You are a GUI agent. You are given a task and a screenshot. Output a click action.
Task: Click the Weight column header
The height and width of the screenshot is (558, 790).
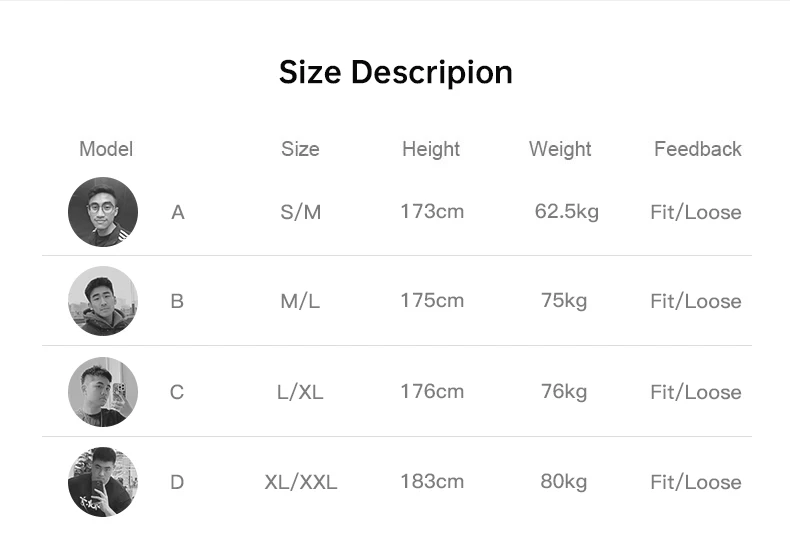click(560, 150)
